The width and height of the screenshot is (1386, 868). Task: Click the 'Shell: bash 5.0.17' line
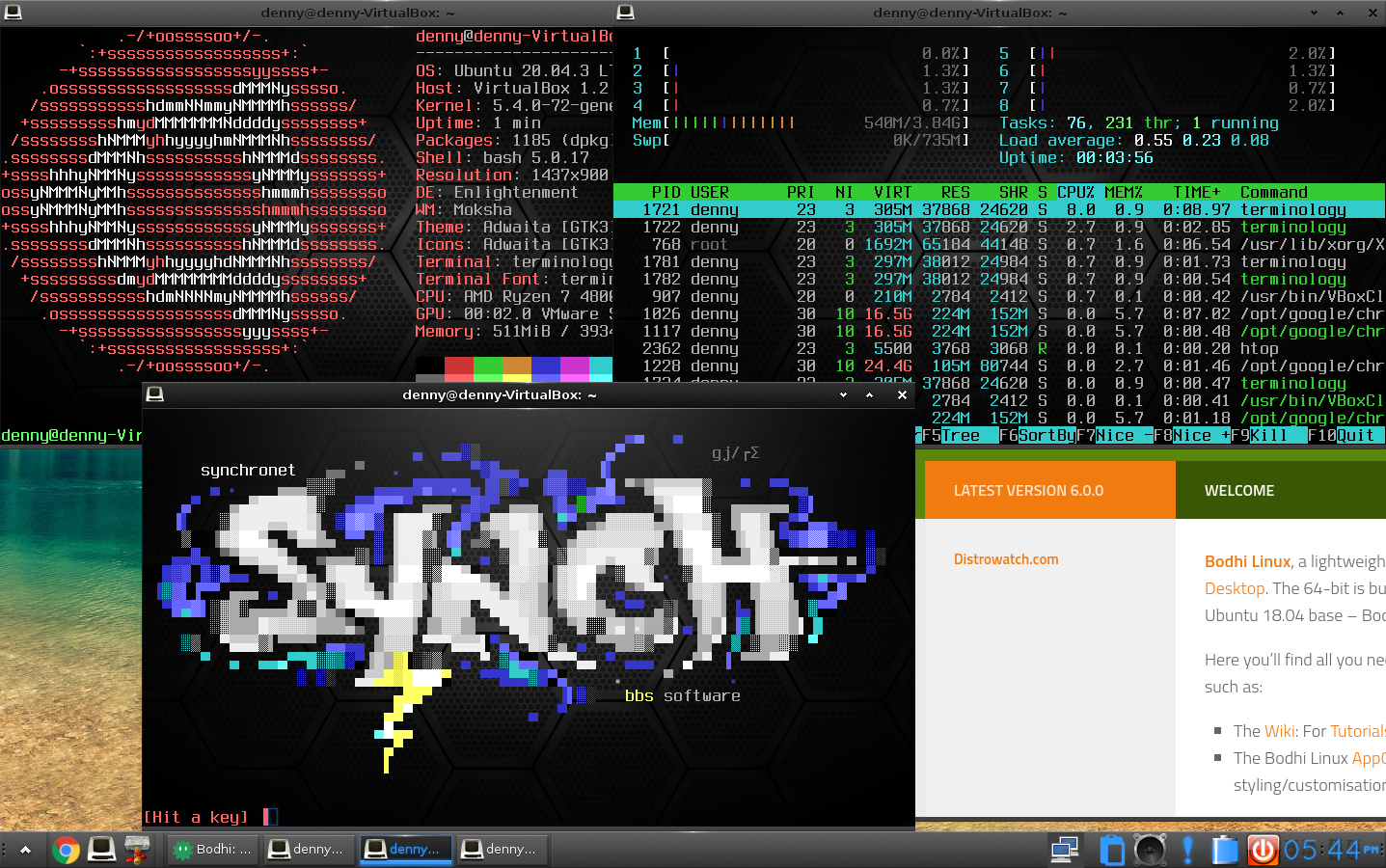pyautogui.click(x=503, y=158)
